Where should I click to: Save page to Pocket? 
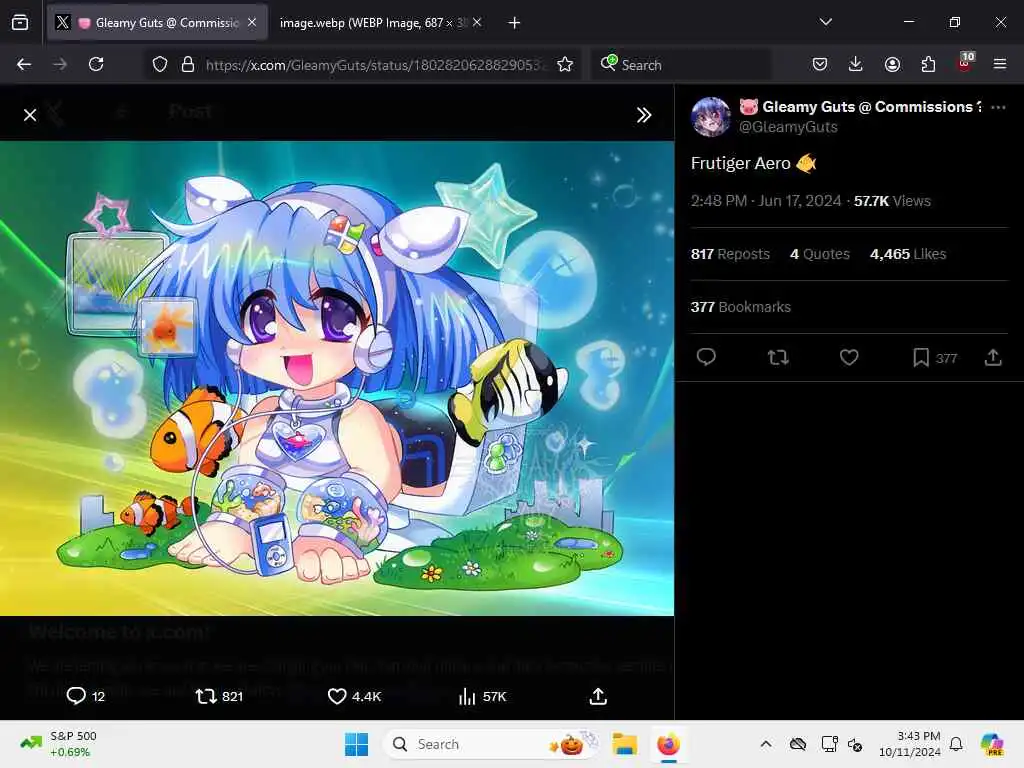820,64
